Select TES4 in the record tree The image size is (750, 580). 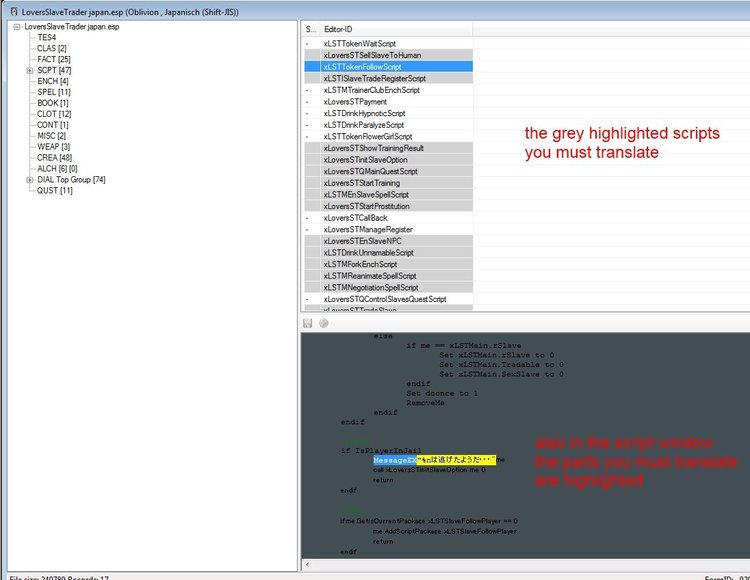pos(46,37)
